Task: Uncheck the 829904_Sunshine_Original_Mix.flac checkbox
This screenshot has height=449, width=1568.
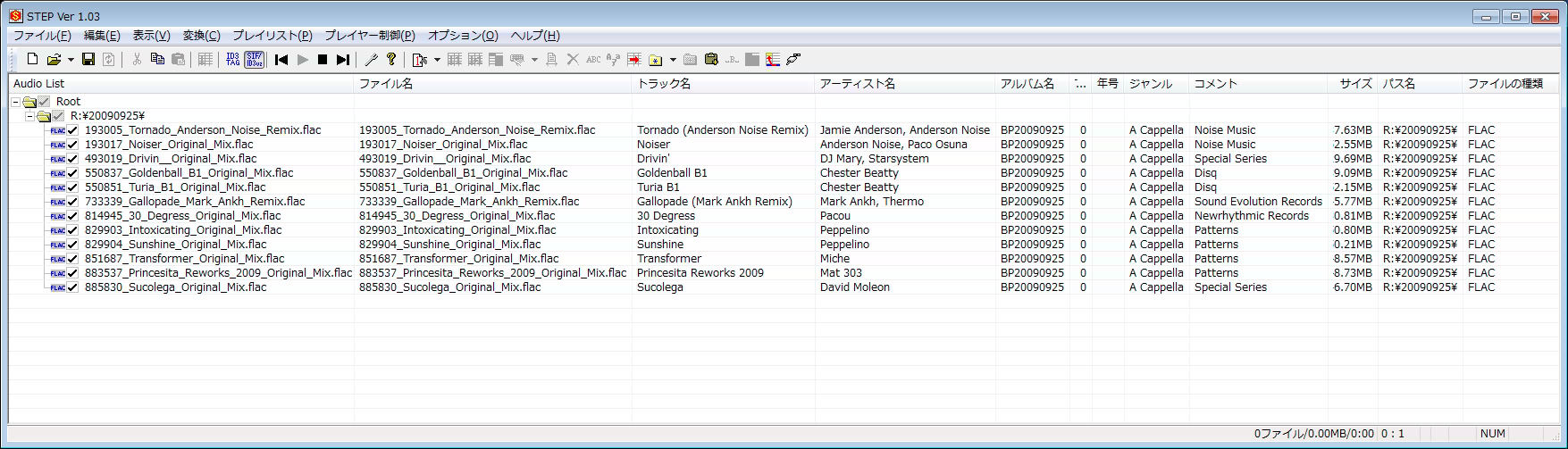Action: (73, 245)
